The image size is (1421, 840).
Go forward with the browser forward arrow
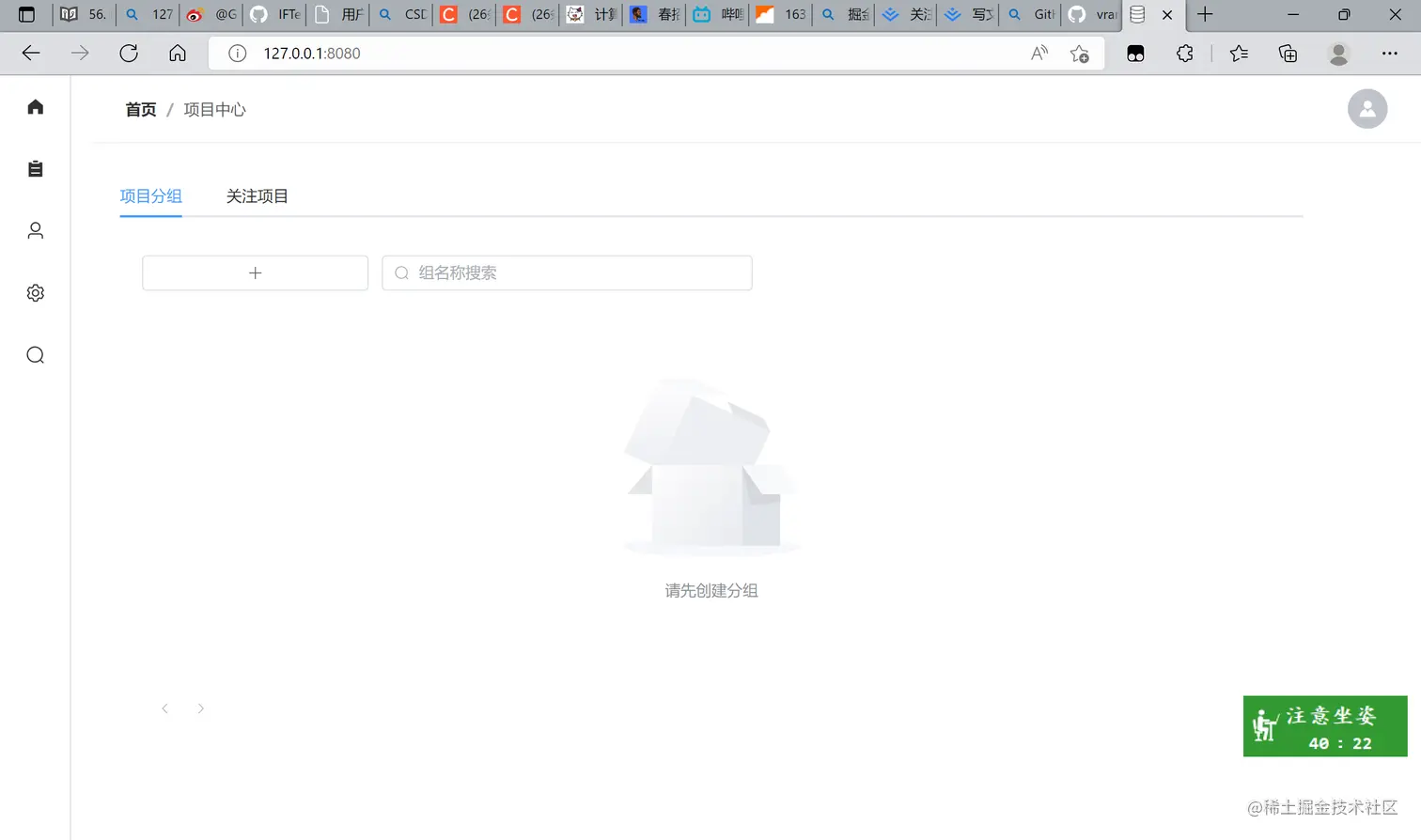80,54
